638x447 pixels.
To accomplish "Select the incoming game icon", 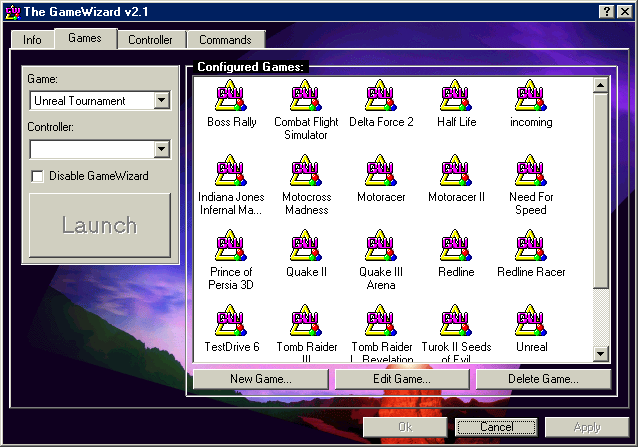I will click(x=531, y=96).
